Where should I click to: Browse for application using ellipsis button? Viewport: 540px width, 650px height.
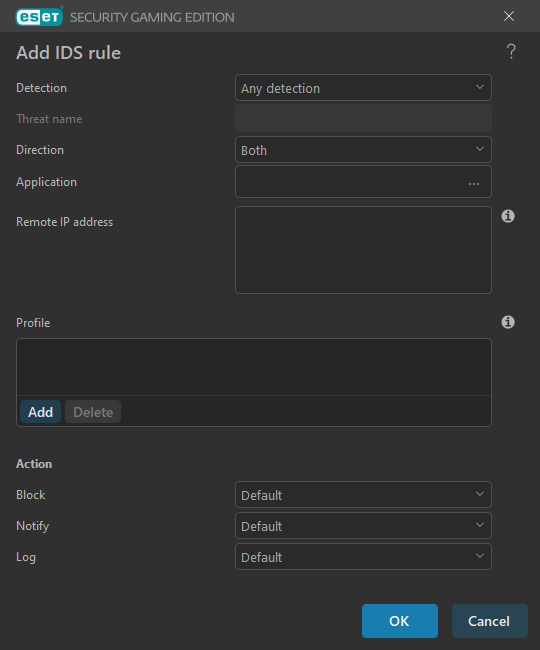474,182
